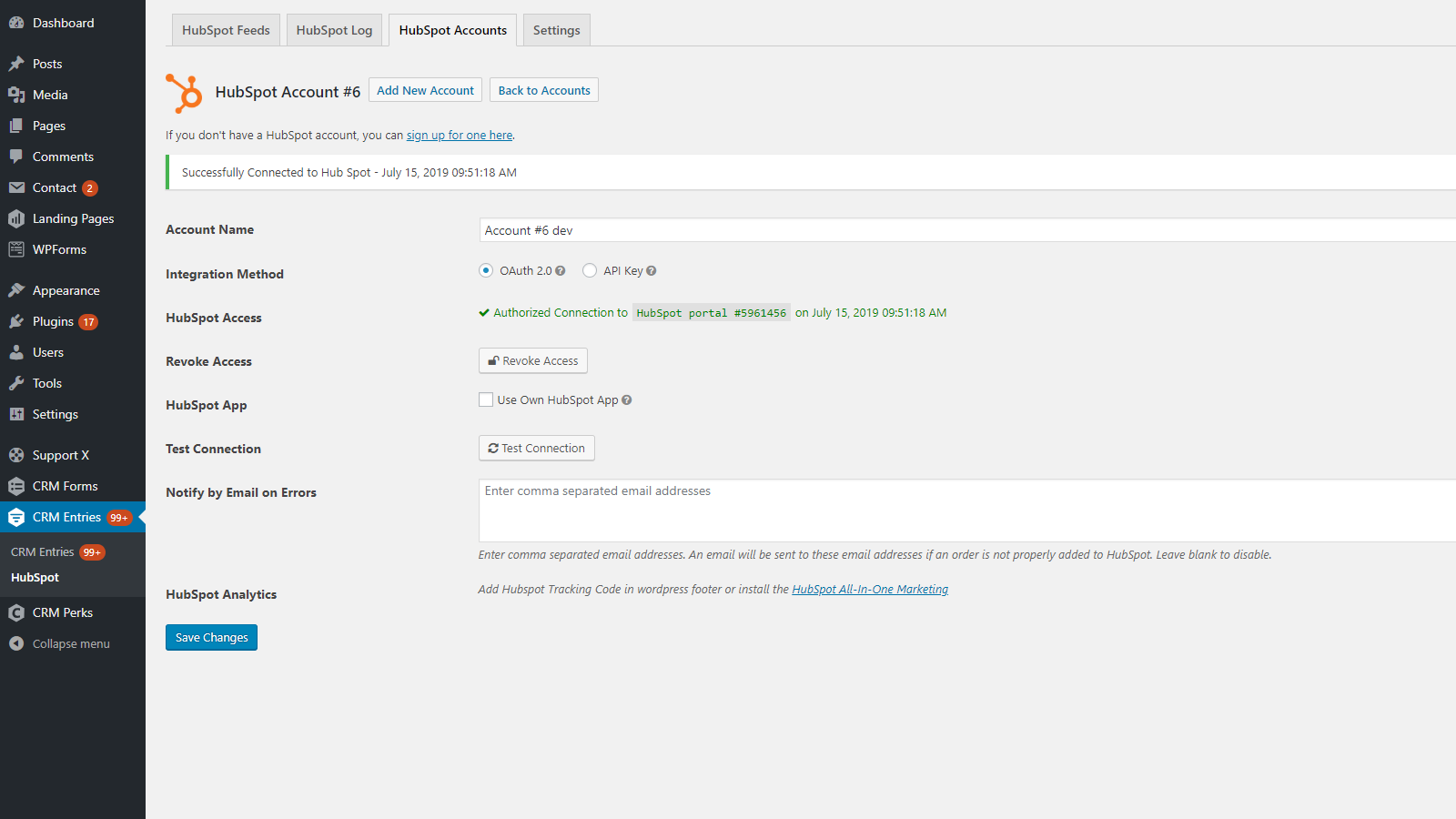Click the Comments bubble icon
Image resolution: width=1456 pixels, height=819 pixels.
[x=16, y=157]
